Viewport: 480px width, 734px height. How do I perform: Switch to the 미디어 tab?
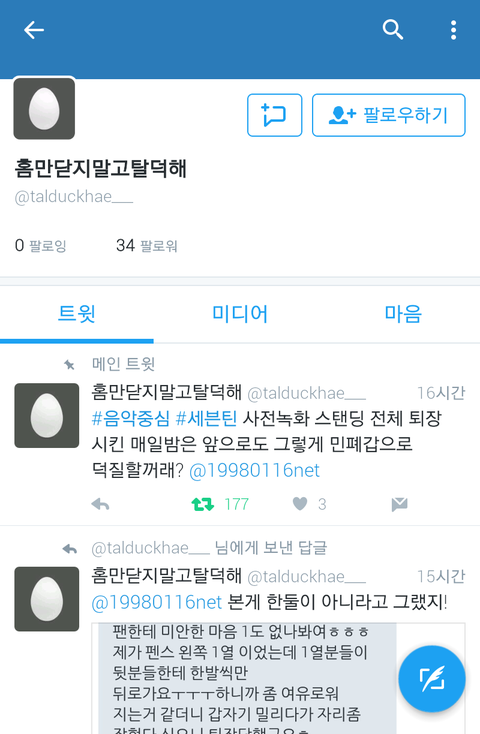[x=240, y=314]
